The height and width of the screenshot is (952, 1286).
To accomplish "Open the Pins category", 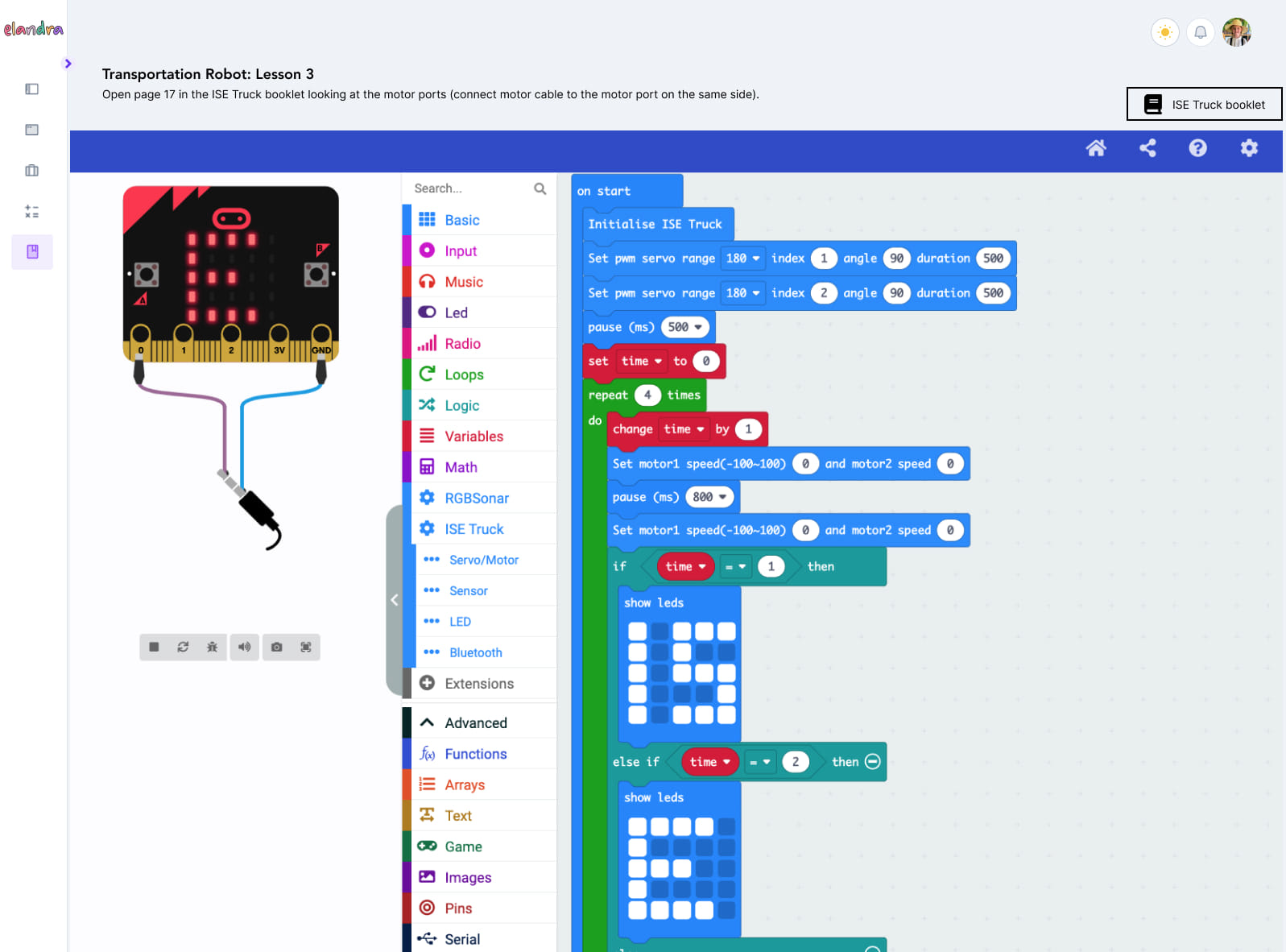I will pyautogui.click(x=479, y=909).
